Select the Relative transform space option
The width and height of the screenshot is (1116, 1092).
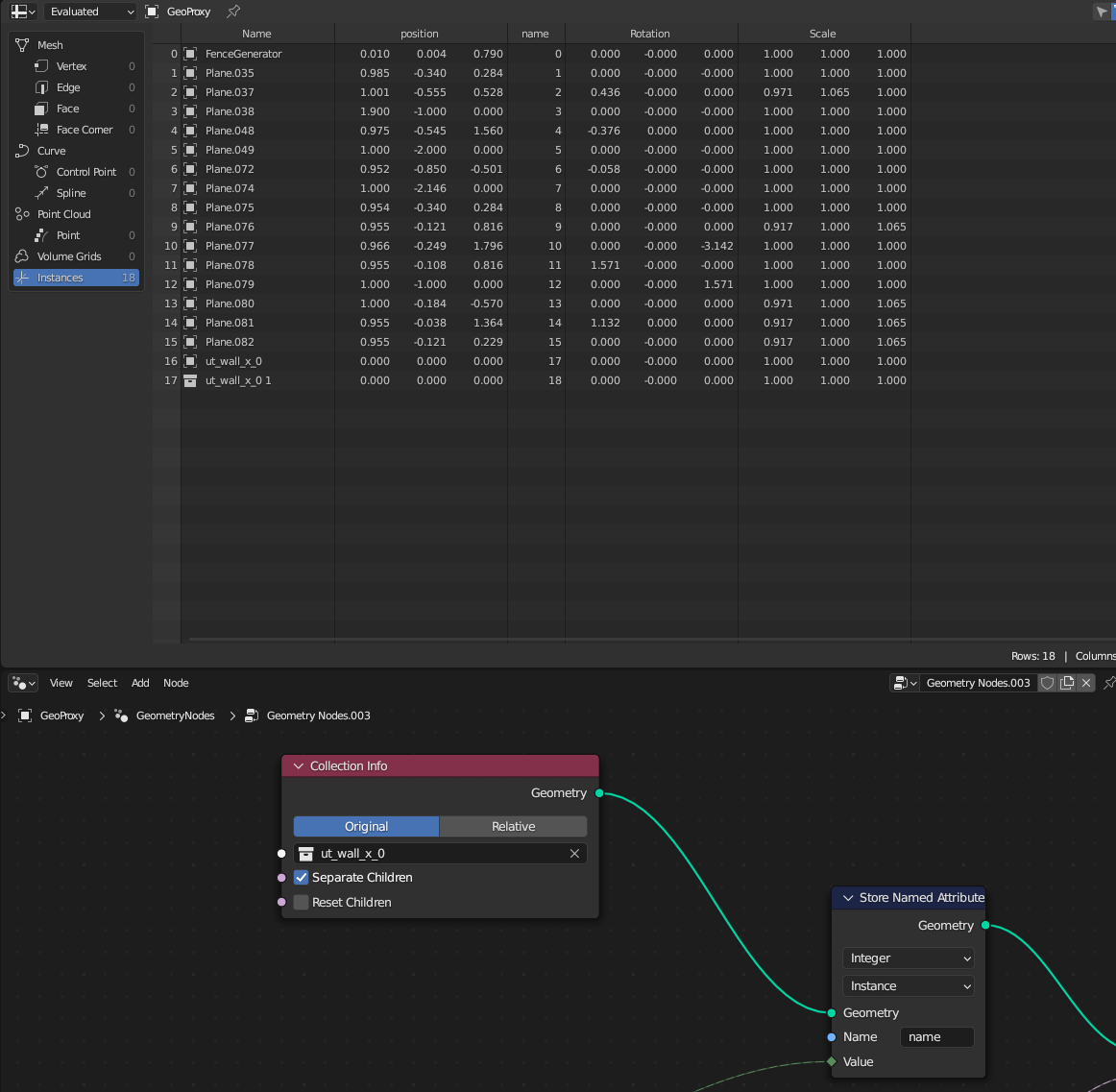(x=513, y=827)
